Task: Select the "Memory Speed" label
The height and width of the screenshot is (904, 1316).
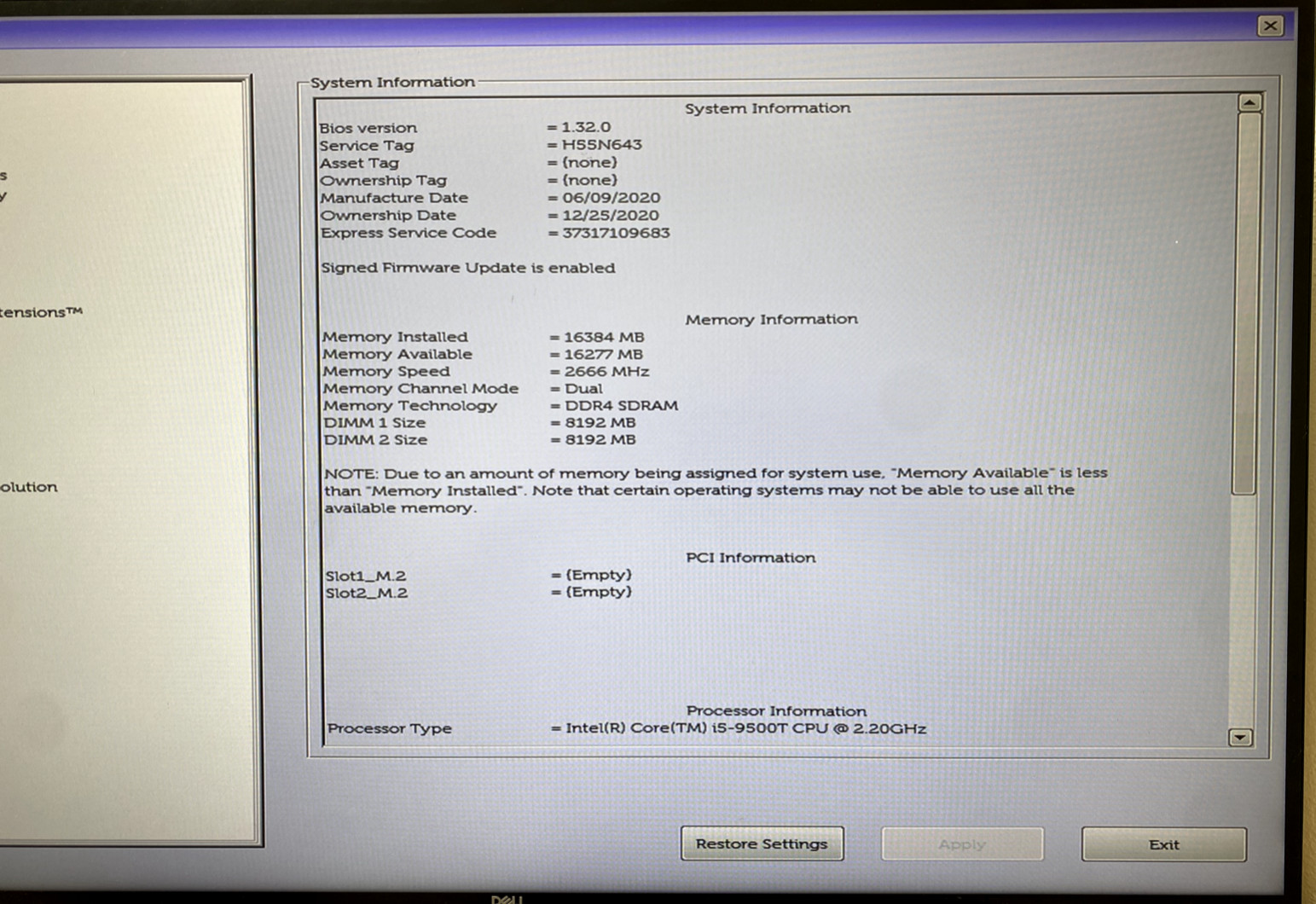Action: [x=386, y=372]
